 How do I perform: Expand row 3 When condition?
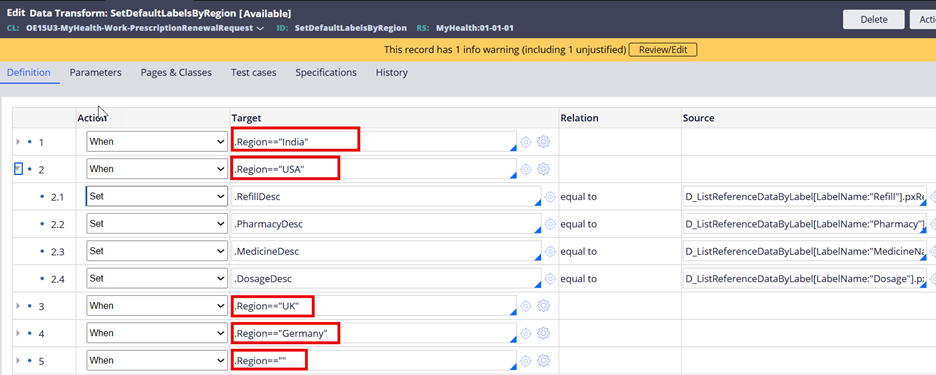tap(18, 306)
